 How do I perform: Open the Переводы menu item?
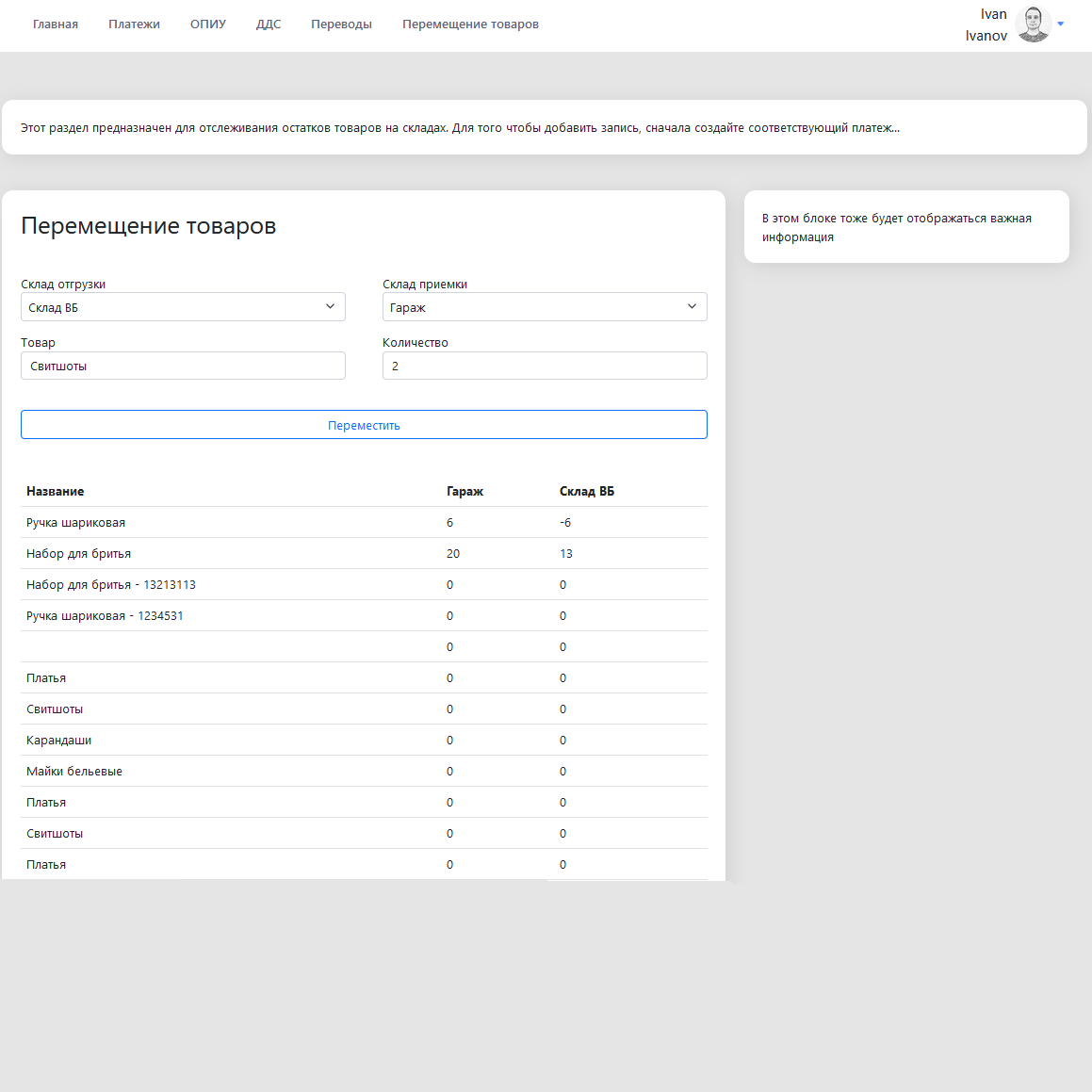(x=341, y=24)
